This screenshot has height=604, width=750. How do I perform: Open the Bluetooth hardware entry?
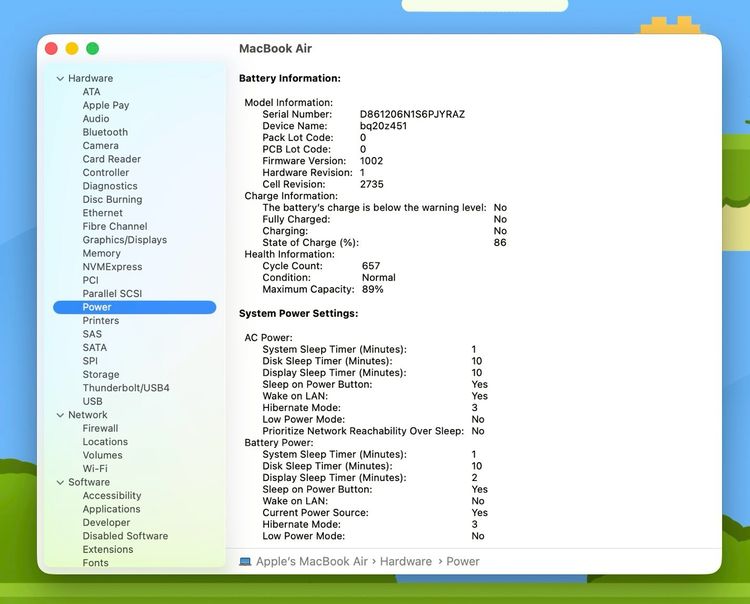[105, 132]
